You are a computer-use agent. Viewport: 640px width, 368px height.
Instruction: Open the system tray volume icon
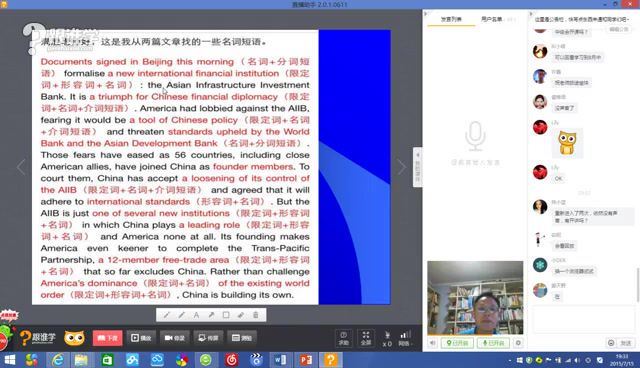click(577, 360)
